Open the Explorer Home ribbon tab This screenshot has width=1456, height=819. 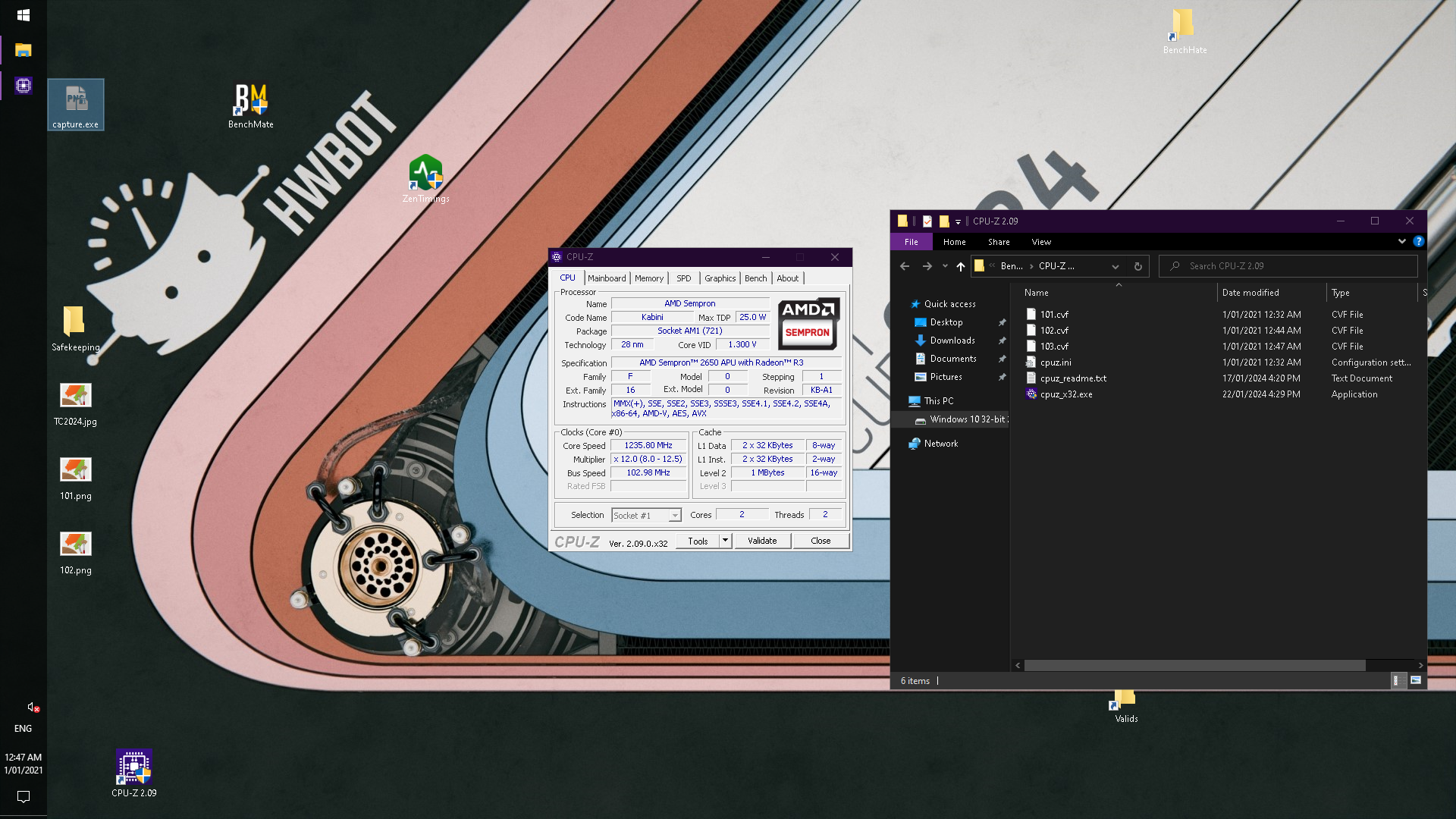pos(954,242)
